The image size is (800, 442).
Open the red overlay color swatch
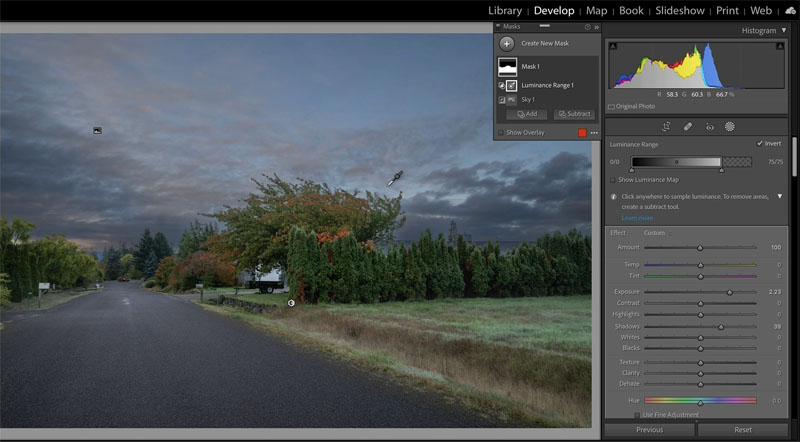(x=582, y=133)
